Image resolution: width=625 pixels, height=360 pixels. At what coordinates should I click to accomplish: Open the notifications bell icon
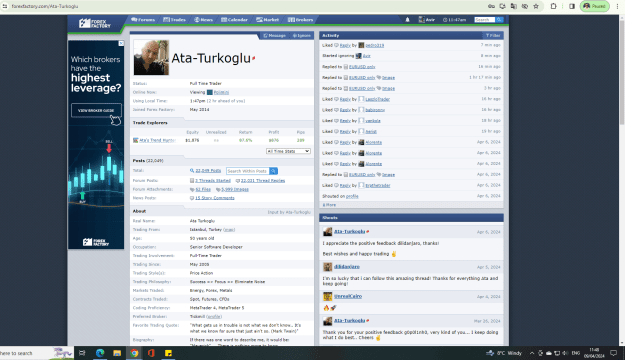[407, 20]
